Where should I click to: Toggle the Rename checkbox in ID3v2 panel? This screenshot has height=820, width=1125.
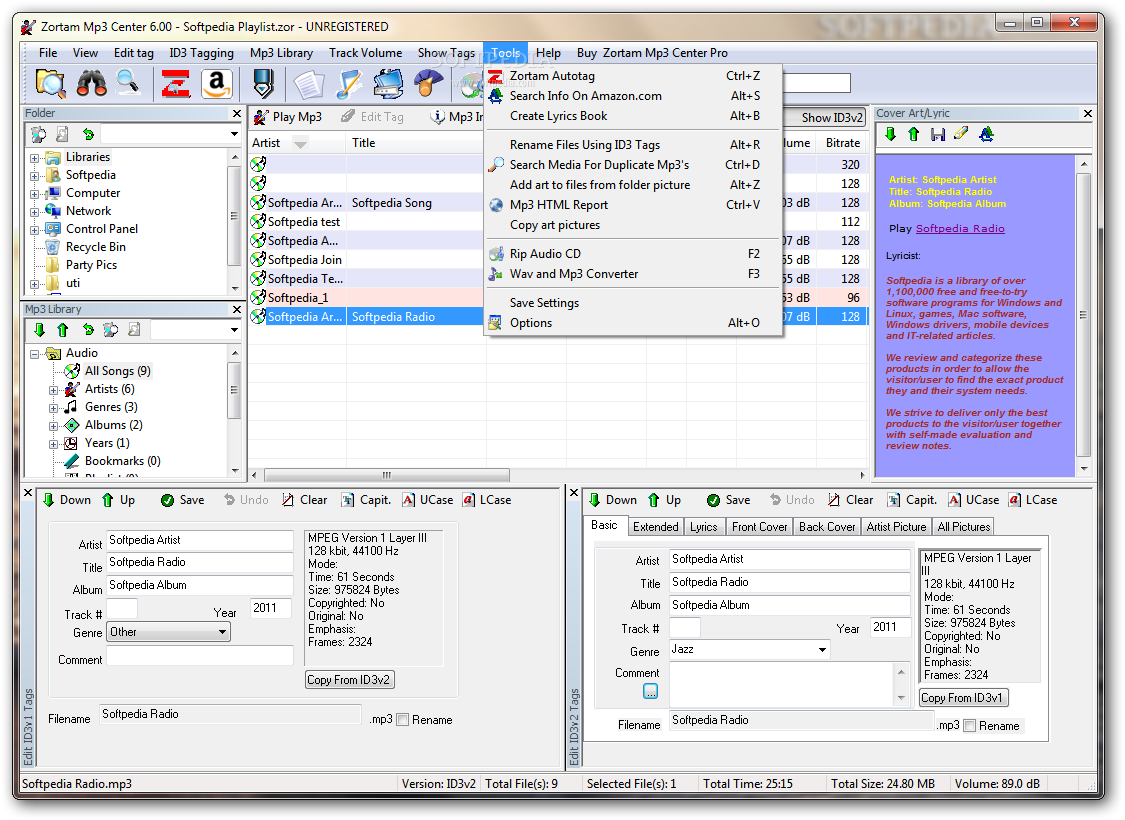click(969, 726)
